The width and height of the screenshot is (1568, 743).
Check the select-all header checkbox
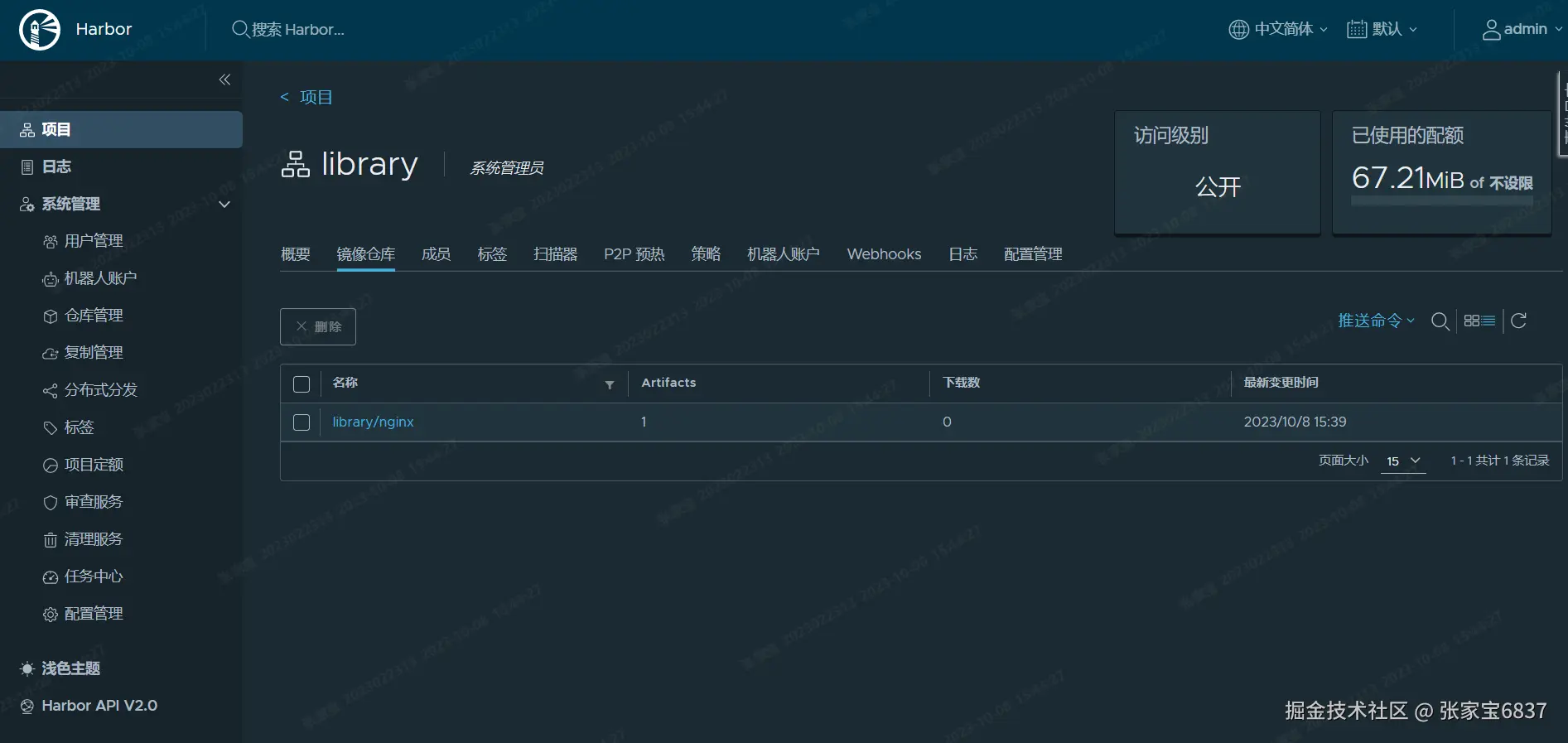point(302,384)
